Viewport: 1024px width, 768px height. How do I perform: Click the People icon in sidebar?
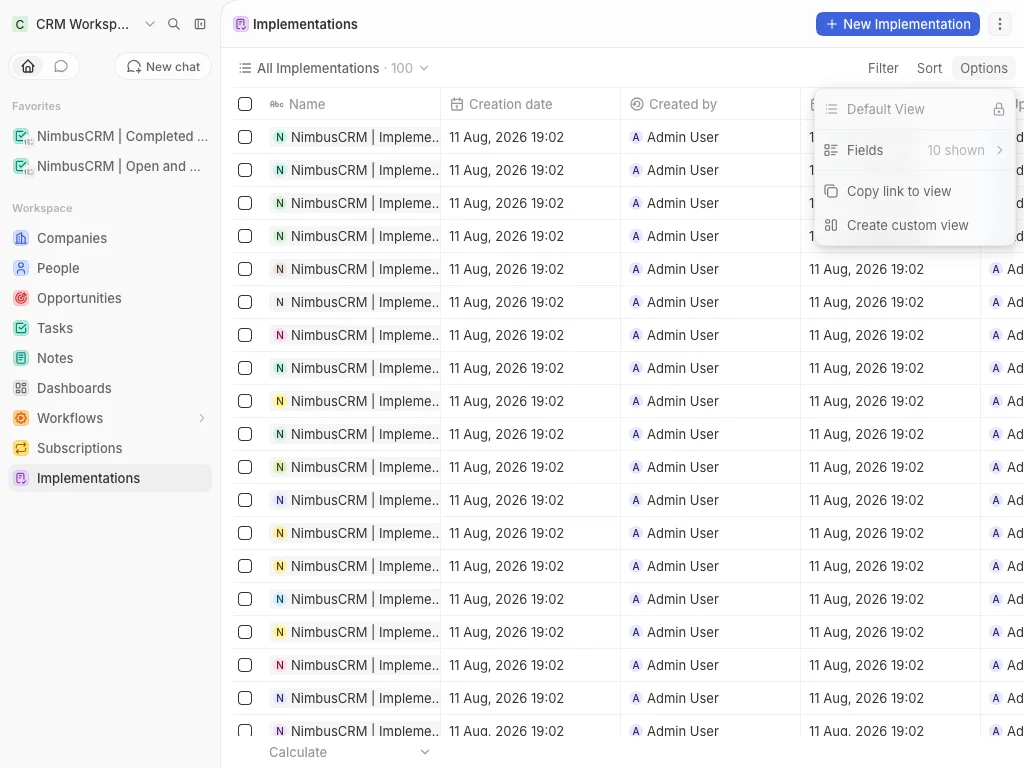point(21,268)
